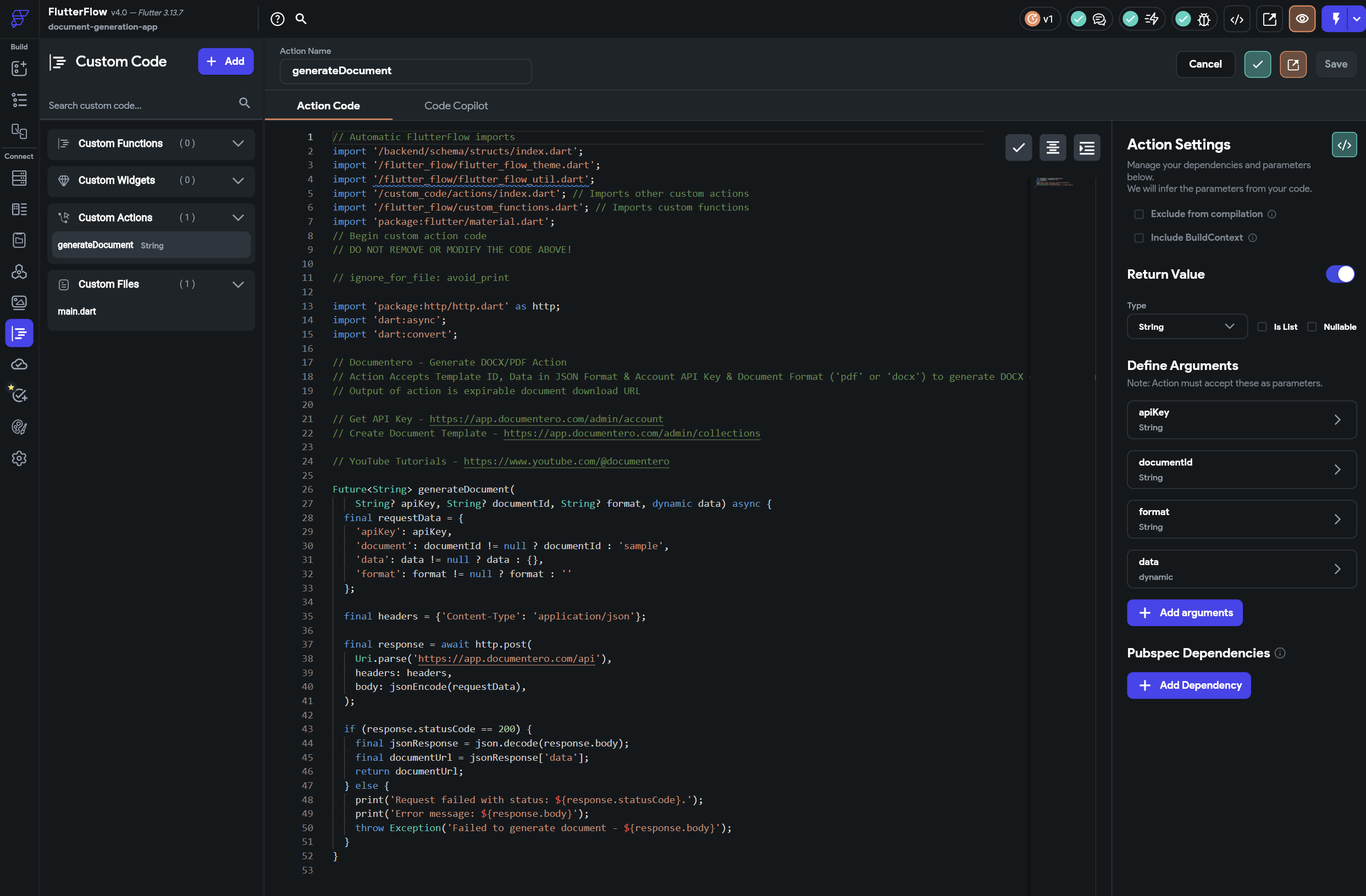Open the Media Assets sidebar icon

[19, 302]
